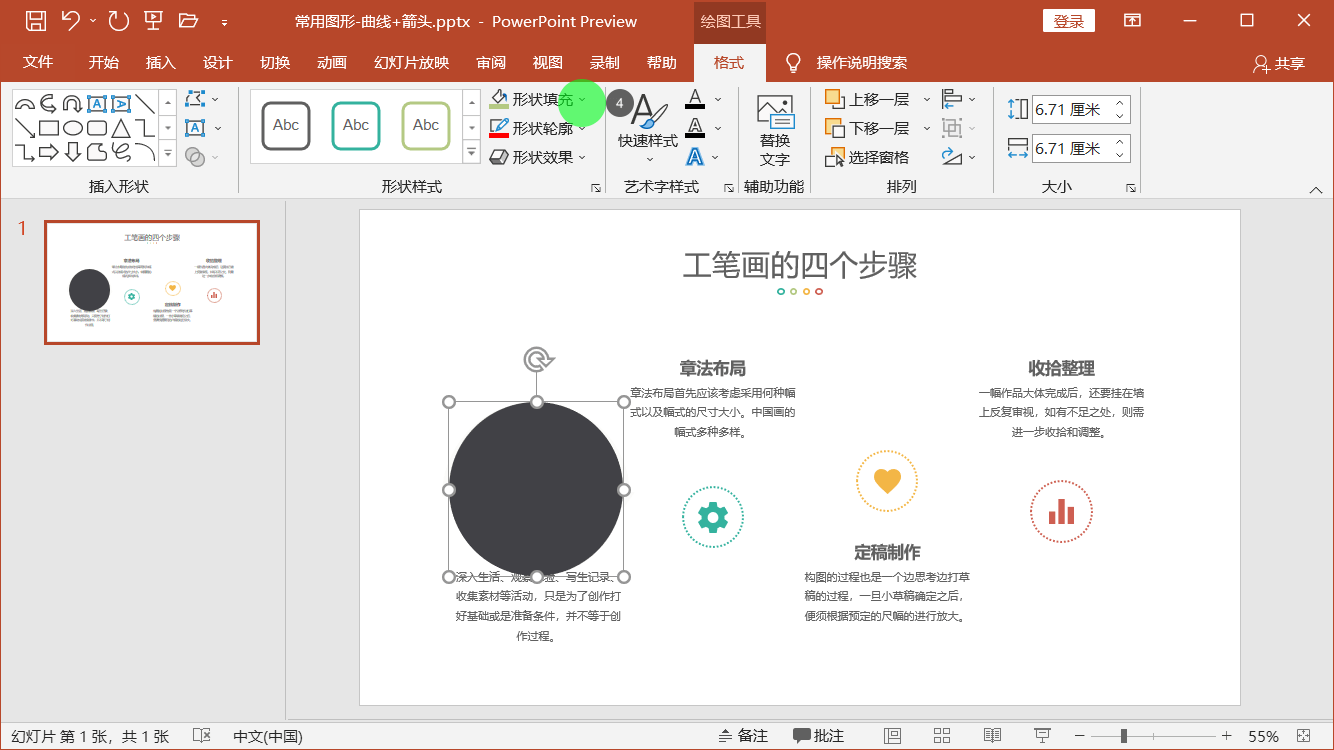Screen dimensions: 1334x750
Task: Click the draw Text Box icon
Action: [195, 128]
